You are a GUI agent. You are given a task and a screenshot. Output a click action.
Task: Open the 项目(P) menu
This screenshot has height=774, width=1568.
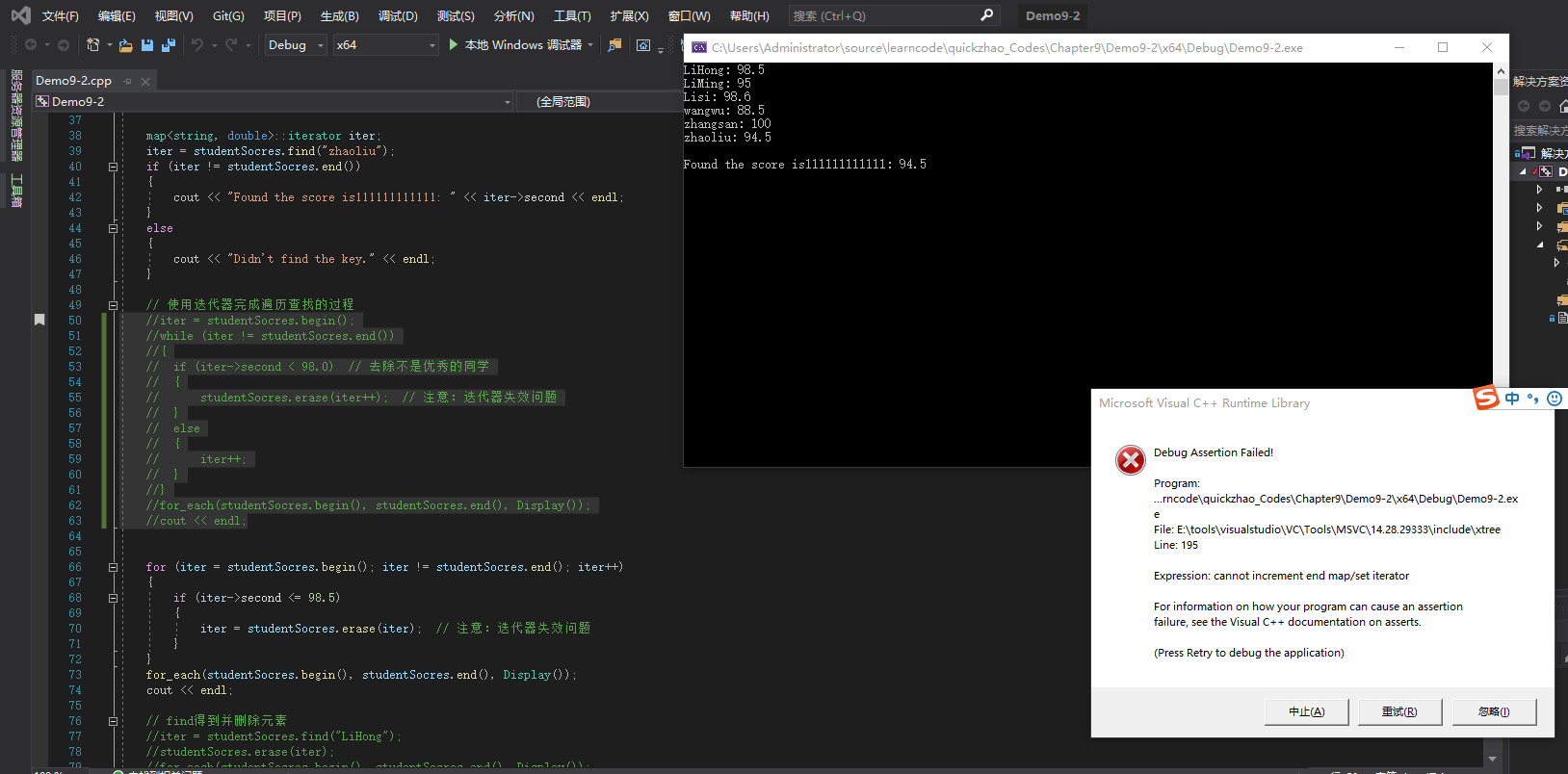pos(282,16)
